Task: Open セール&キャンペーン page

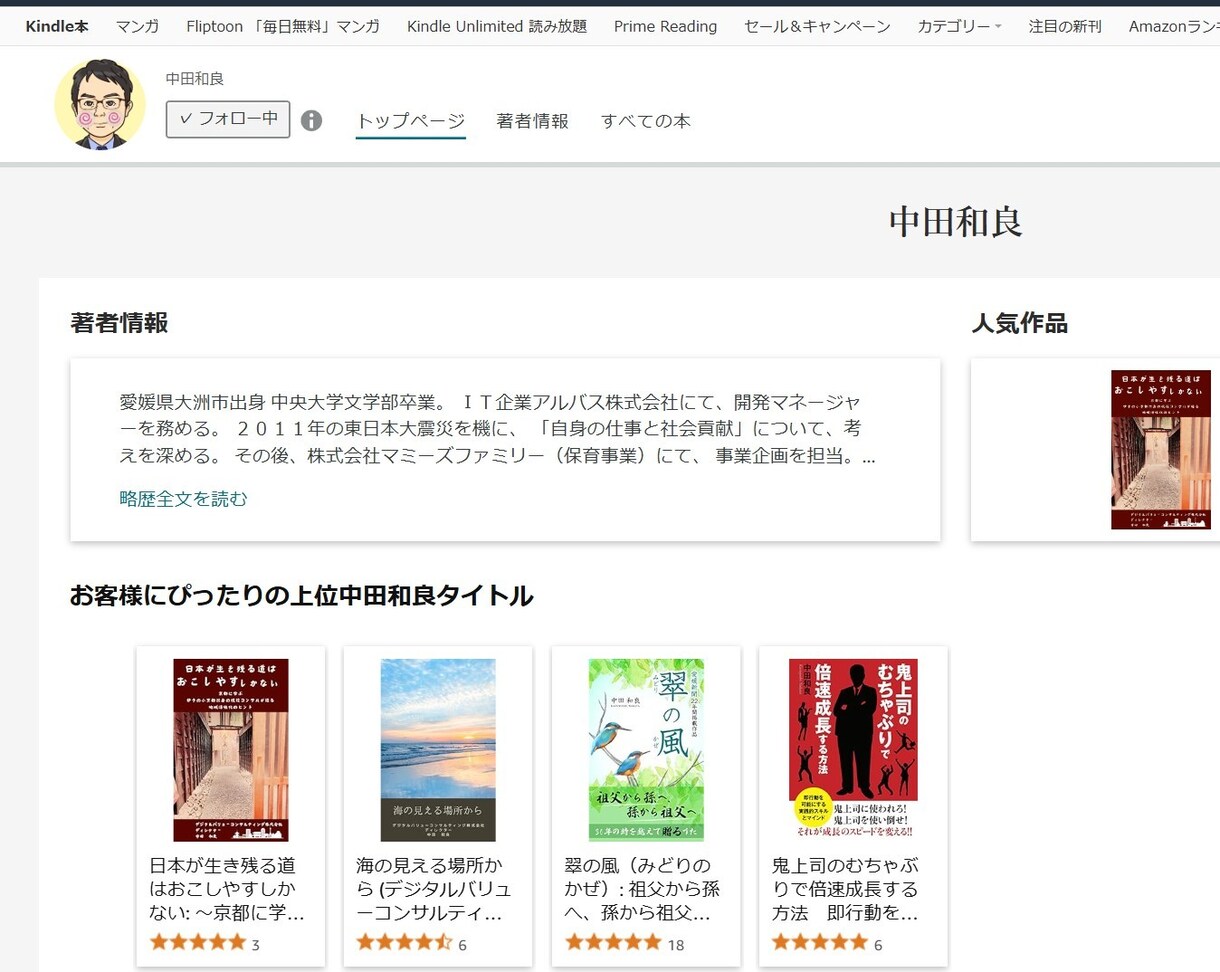Action: click(817, 26)
